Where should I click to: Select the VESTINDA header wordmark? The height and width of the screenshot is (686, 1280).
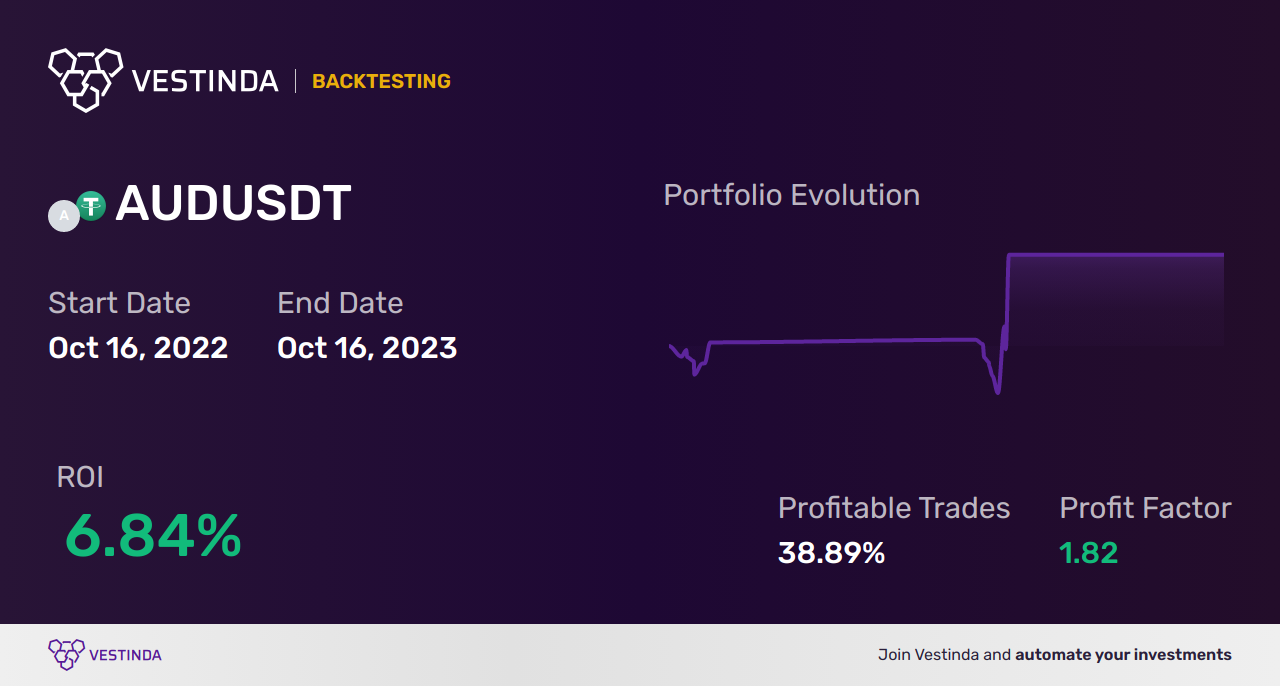click(205, 81)
